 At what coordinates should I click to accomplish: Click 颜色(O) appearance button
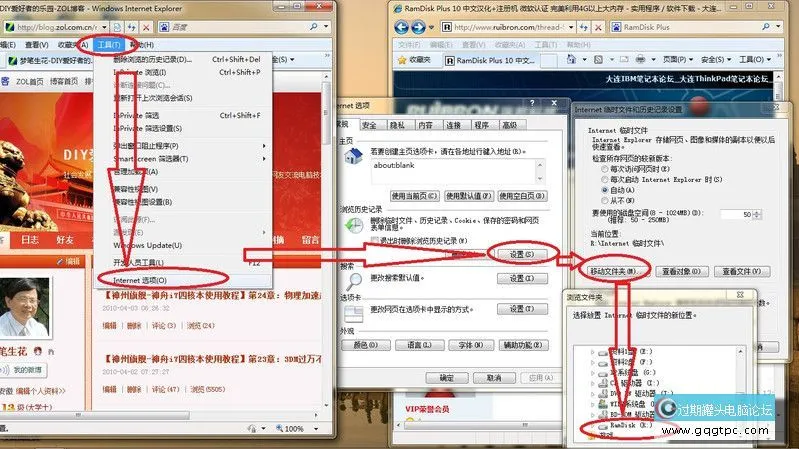pyautogui.click(x=366, y=345)
